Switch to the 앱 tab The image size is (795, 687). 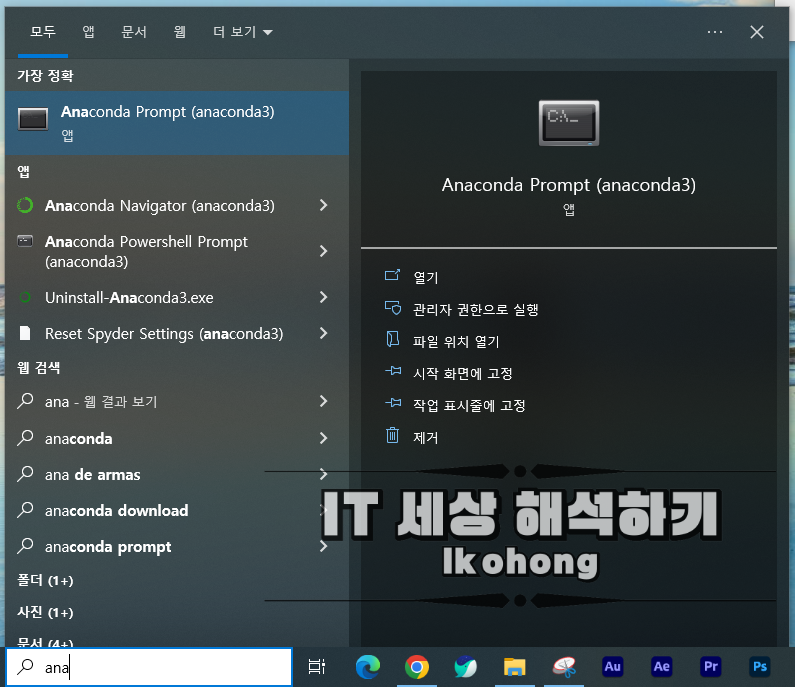click(88, 32)
